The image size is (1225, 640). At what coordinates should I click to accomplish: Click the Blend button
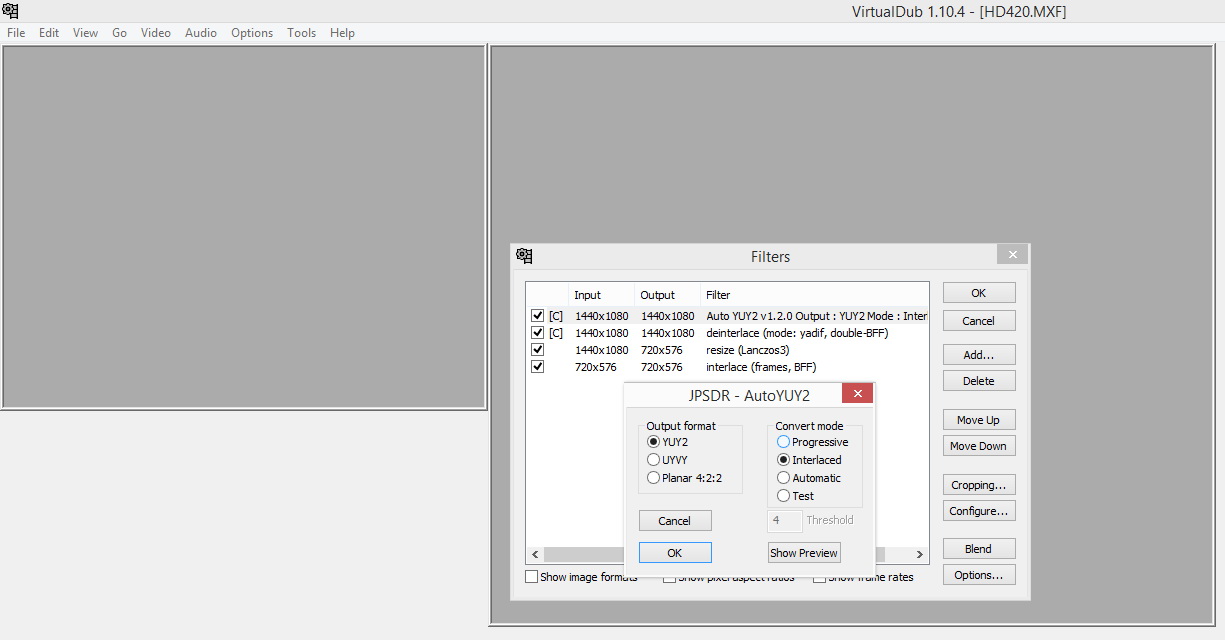point(979,549)
